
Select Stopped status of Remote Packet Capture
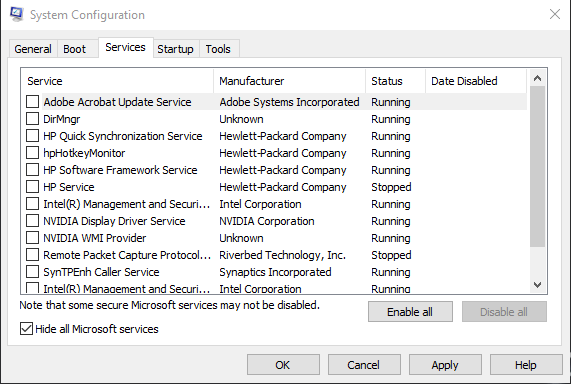(x=391, y=255)
